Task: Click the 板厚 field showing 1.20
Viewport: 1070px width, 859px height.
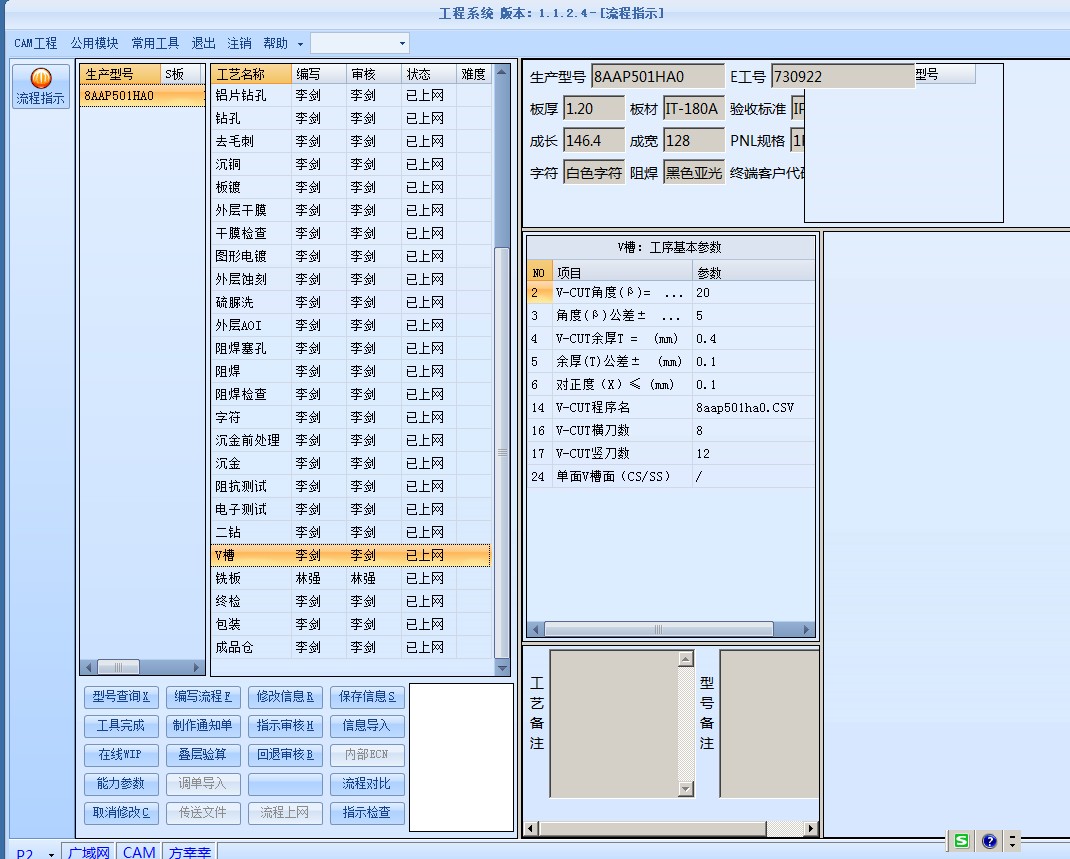Action: [x=594, y=108]
